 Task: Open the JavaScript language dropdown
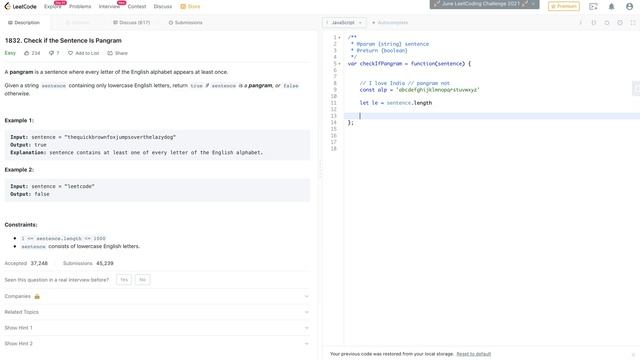coord(344,22)
